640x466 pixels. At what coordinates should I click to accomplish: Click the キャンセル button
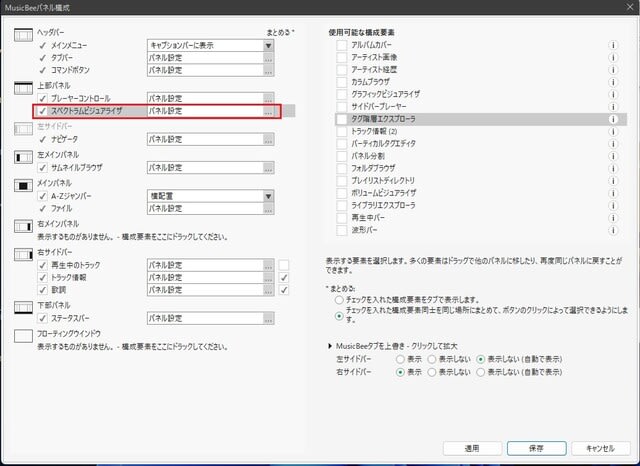pyautogui.click(x=600, y=448)
